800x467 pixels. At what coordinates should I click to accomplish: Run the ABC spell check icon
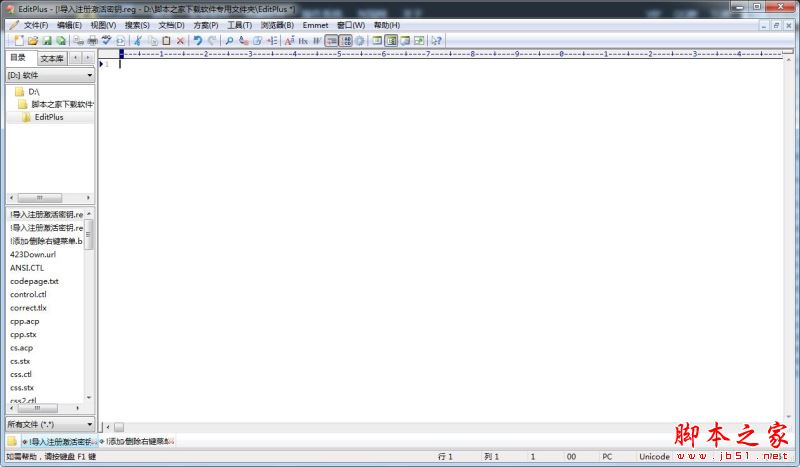coord(106,40)
